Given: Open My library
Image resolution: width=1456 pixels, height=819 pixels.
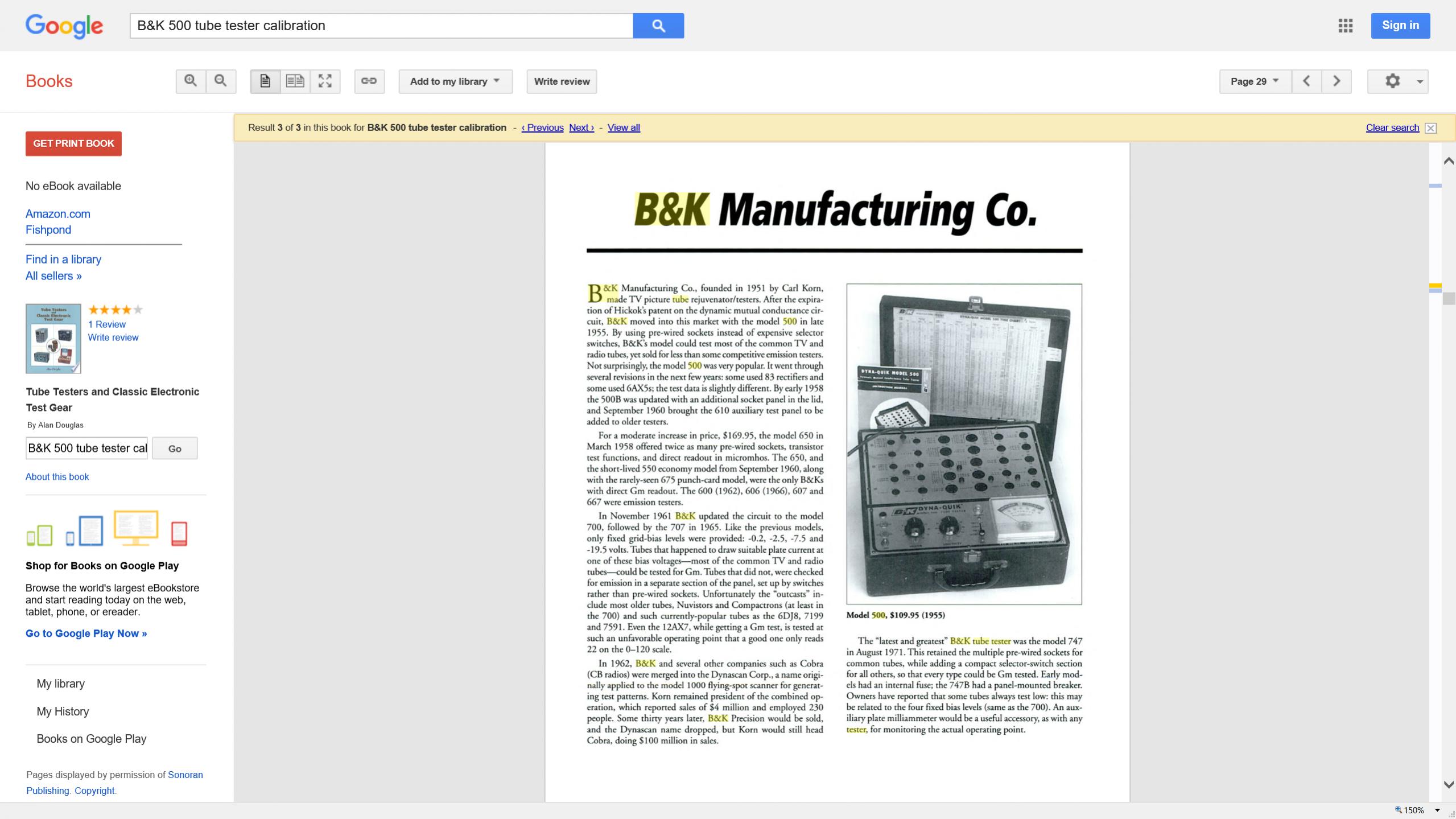Looking at the screenshot, I should pyautogui.click(x=61, y=684).
